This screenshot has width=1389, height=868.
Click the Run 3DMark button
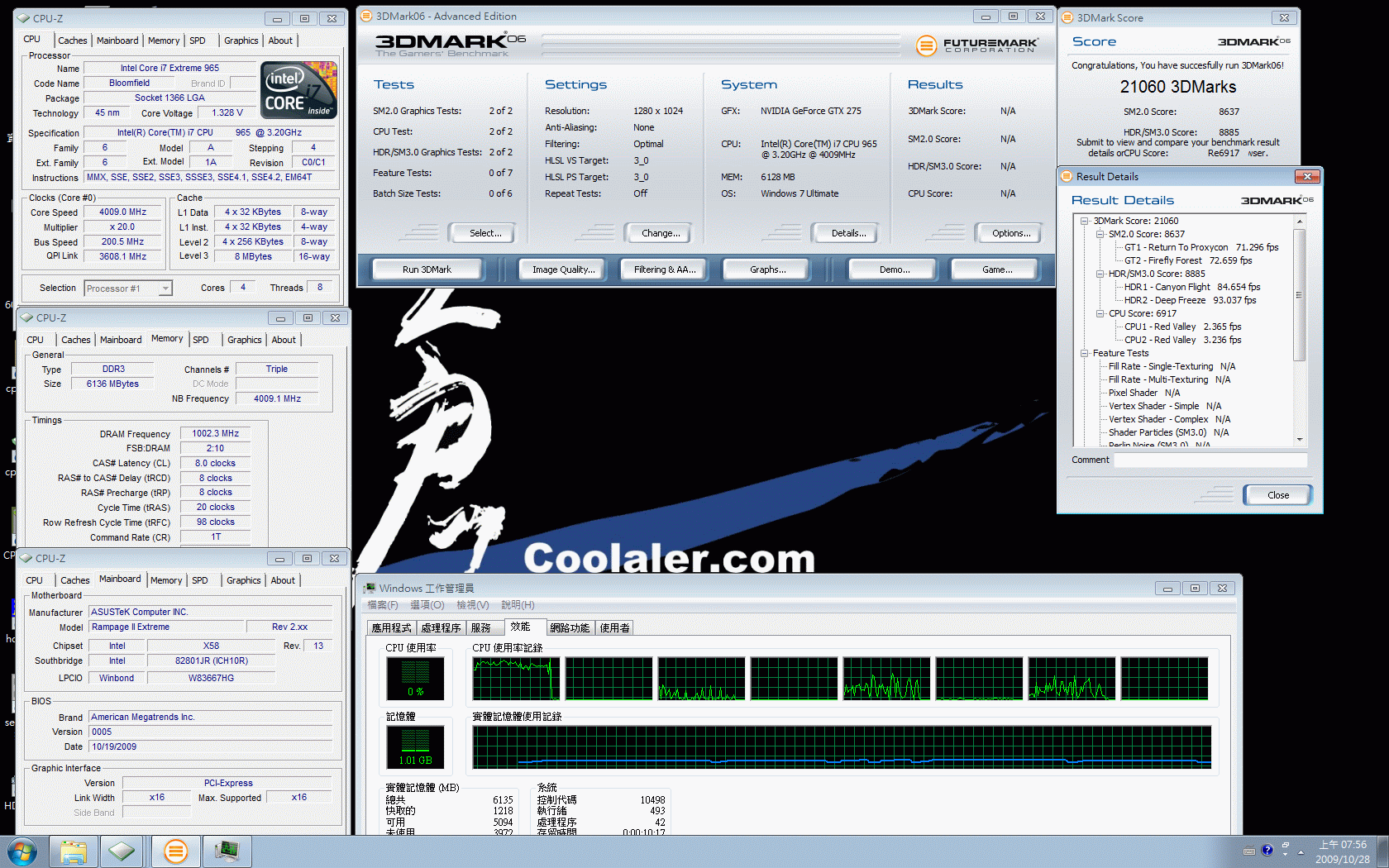pos(427,269)
